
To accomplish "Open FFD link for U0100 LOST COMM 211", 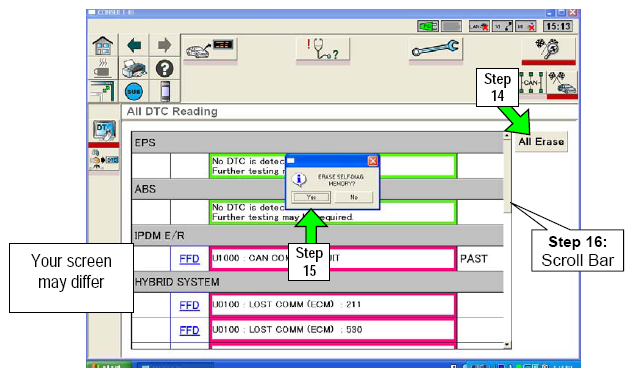I will (189, 305).
